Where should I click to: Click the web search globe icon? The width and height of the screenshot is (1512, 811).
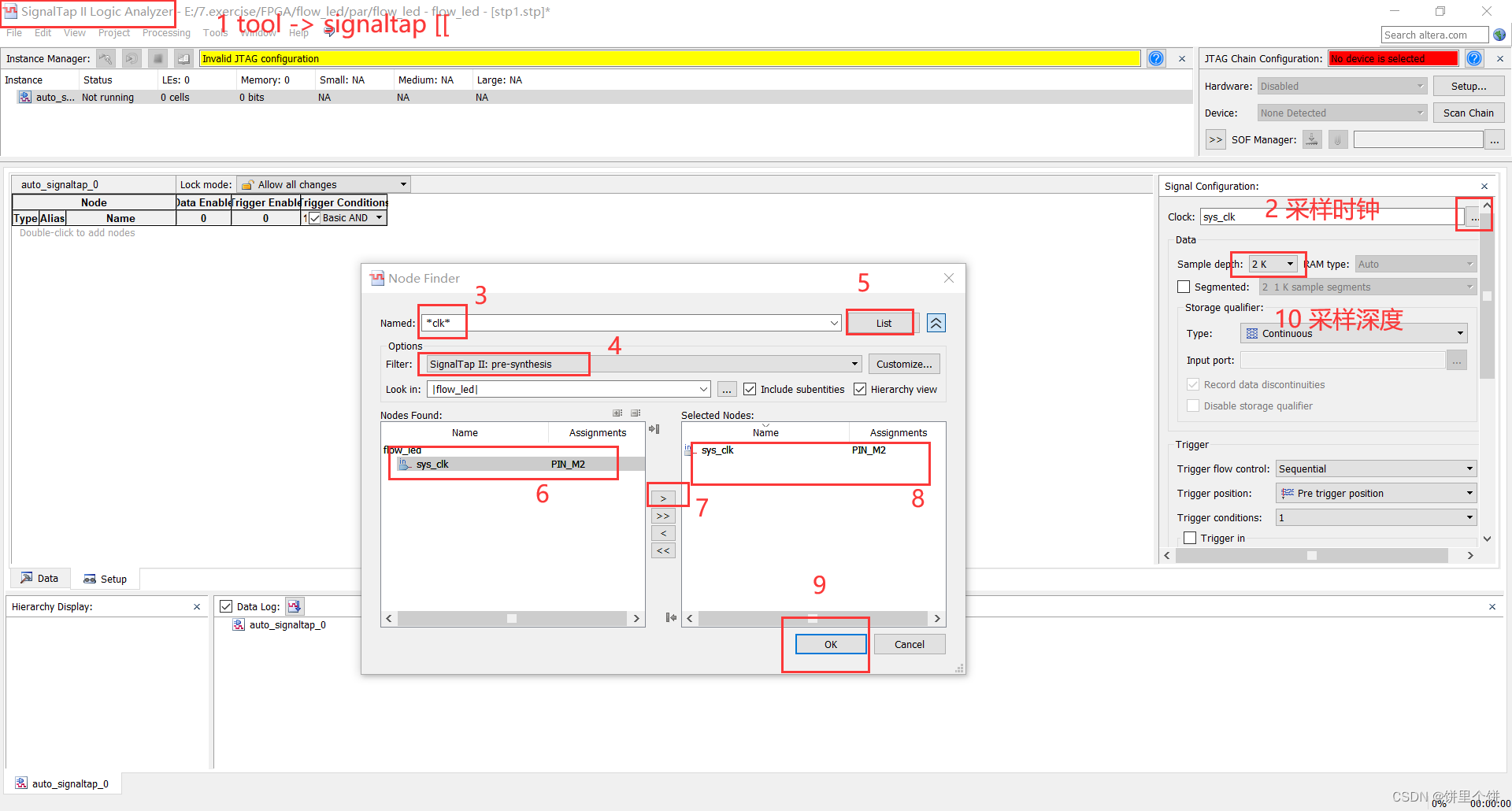(x=1499, y=35)
